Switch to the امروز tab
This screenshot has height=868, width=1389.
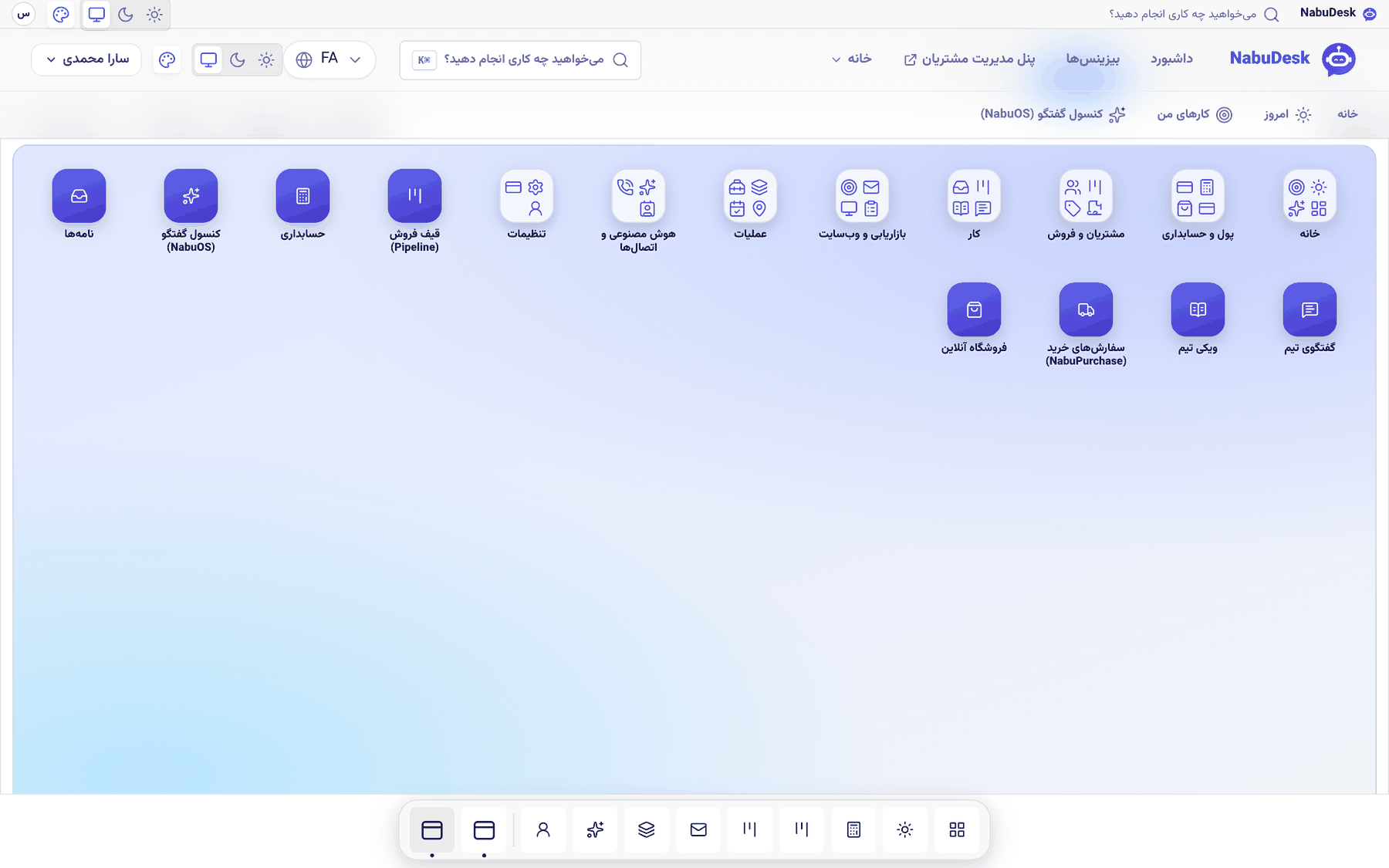pyautogui.click(x=1287, y=114)
